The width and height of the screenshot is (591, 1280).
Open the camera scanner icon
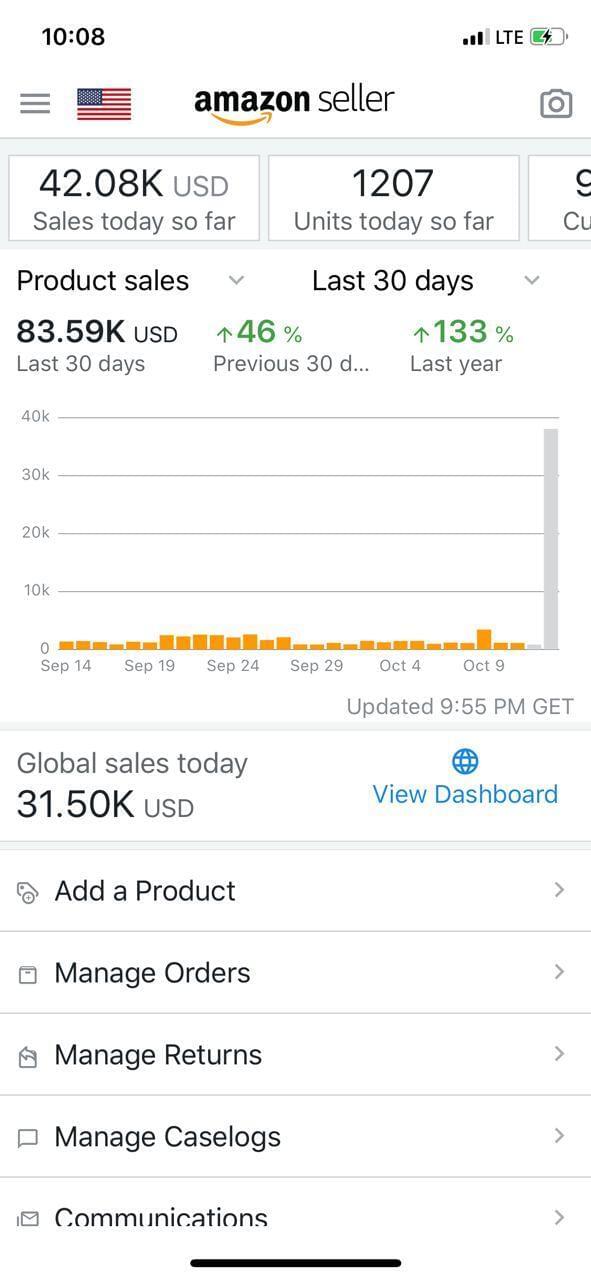[x=556, y=103]
